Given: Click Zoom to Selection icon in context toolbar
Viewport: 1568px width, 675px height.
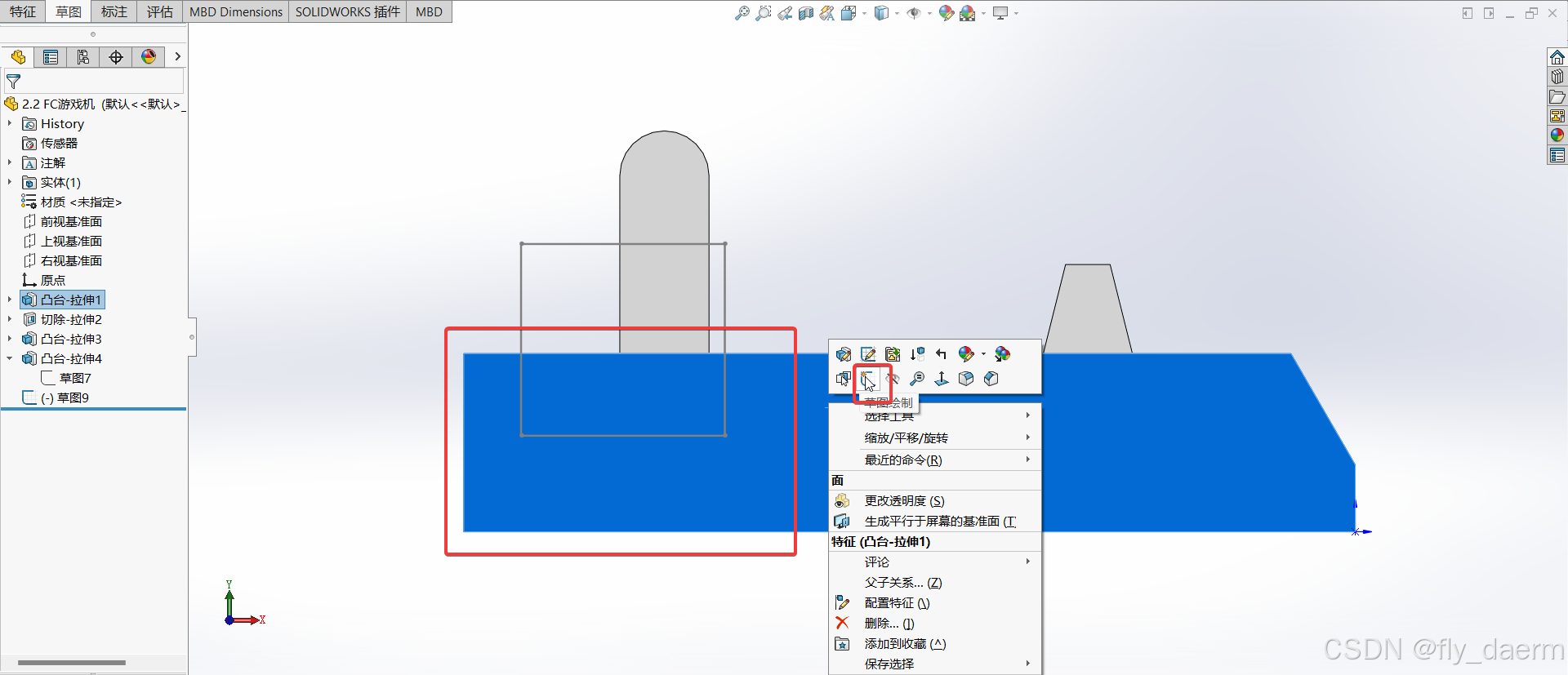Looking at the screenshot, I should pos(917,379).
